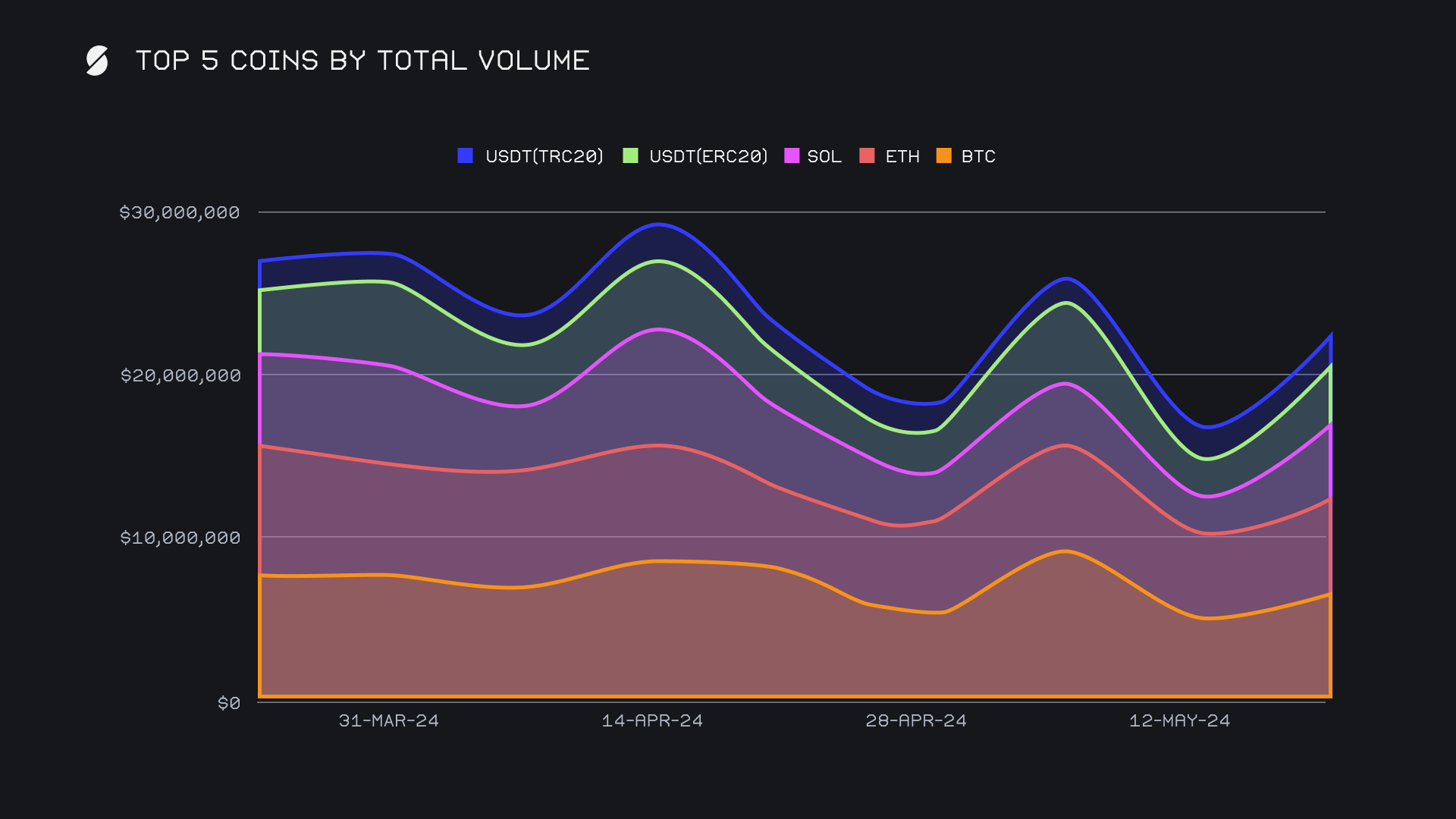The height and width of the screenshot is (819, 1456).
Task: Click the 14-APR-24 axis date label
Action: tap(652, 720)
